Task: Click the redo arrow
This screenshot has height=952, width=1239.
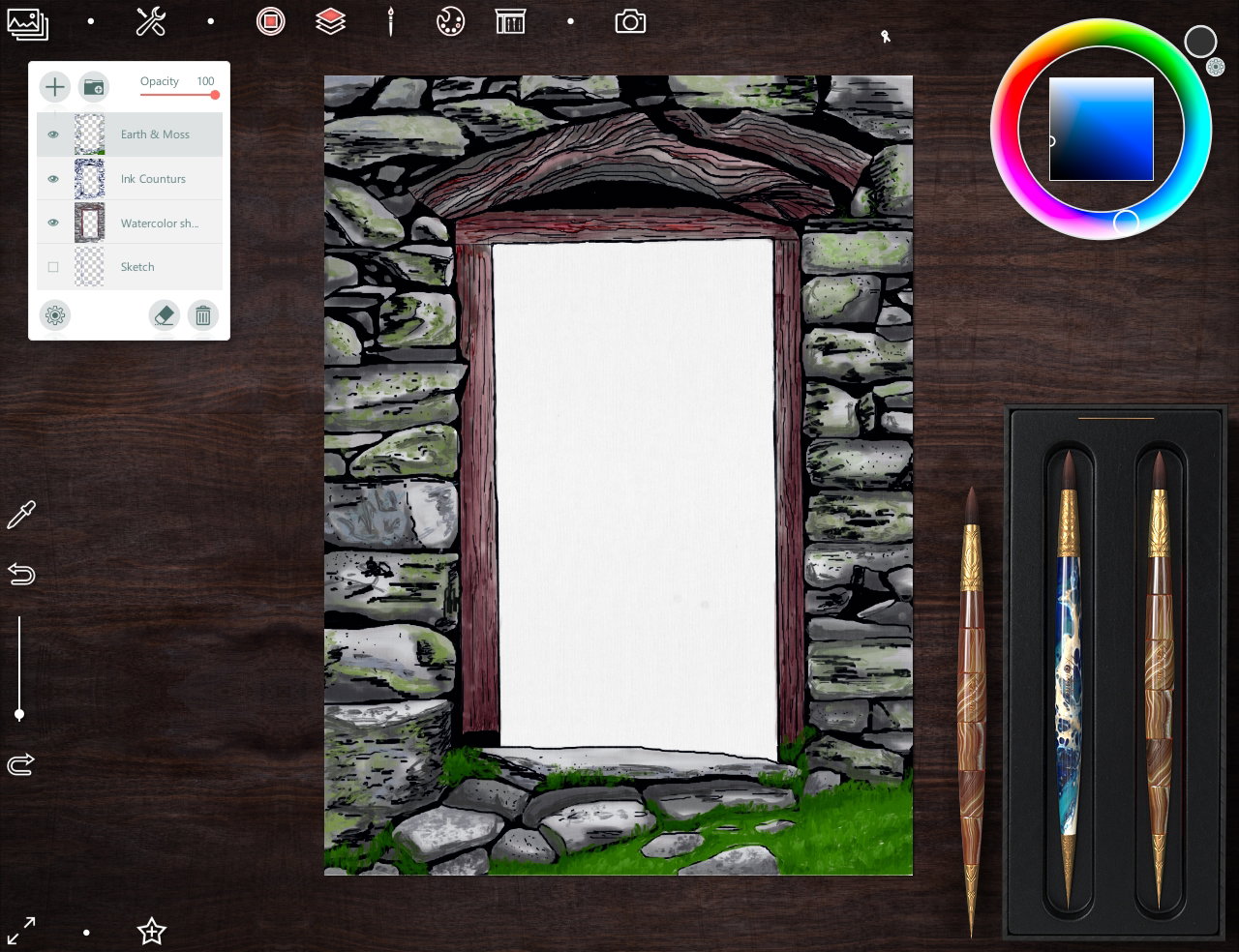Action: pos(21,764)
